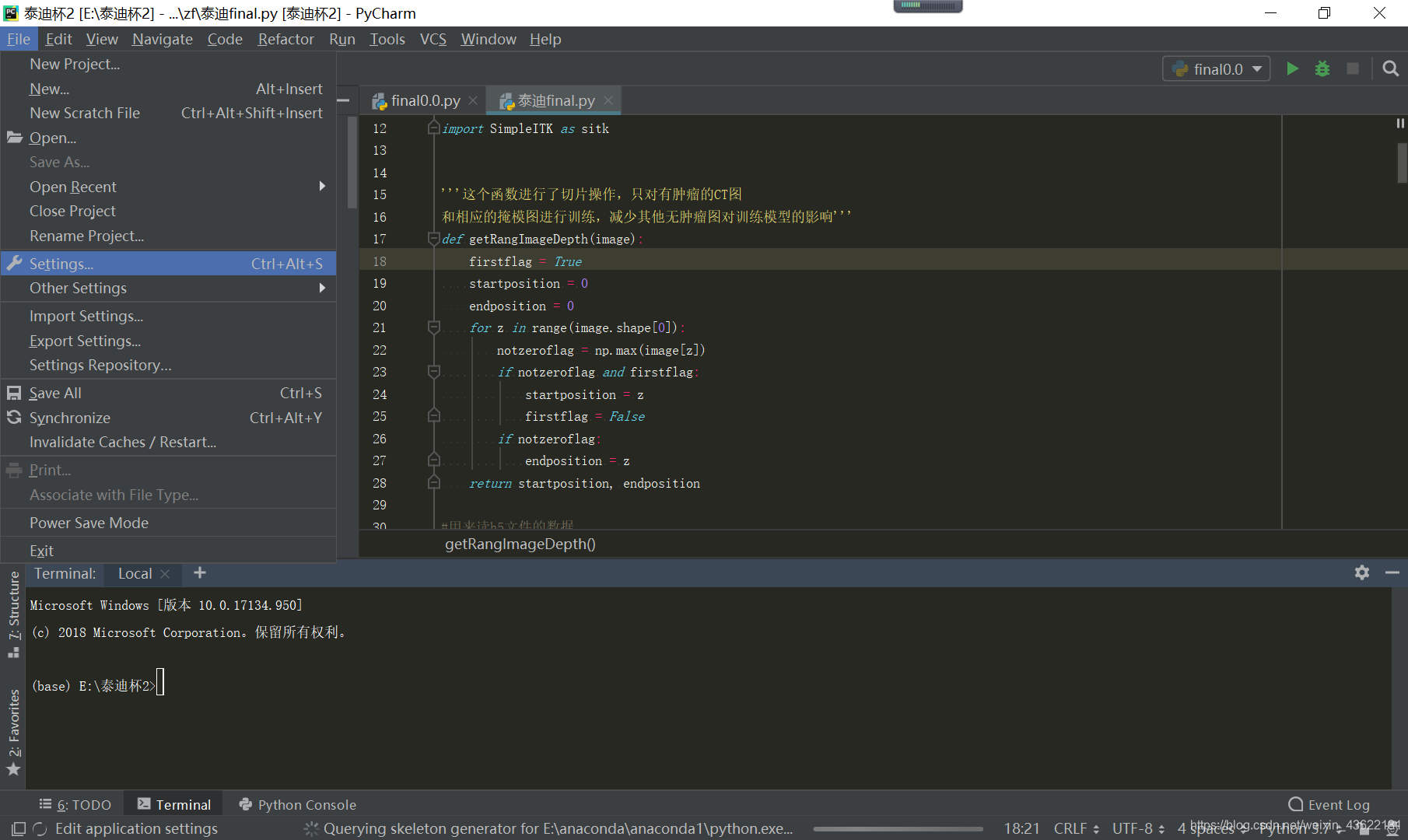Image resolution: width=1408 pixels, height=840 pixels.
Task: Open the Window menu
Action: point(488,39)
